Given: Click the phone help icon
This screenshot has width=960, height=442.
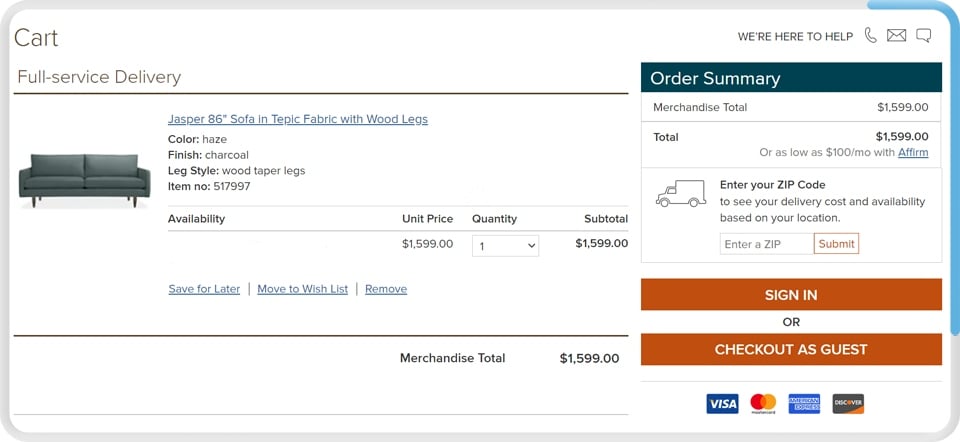Looking at the screenshot, I should coord(870,36).
